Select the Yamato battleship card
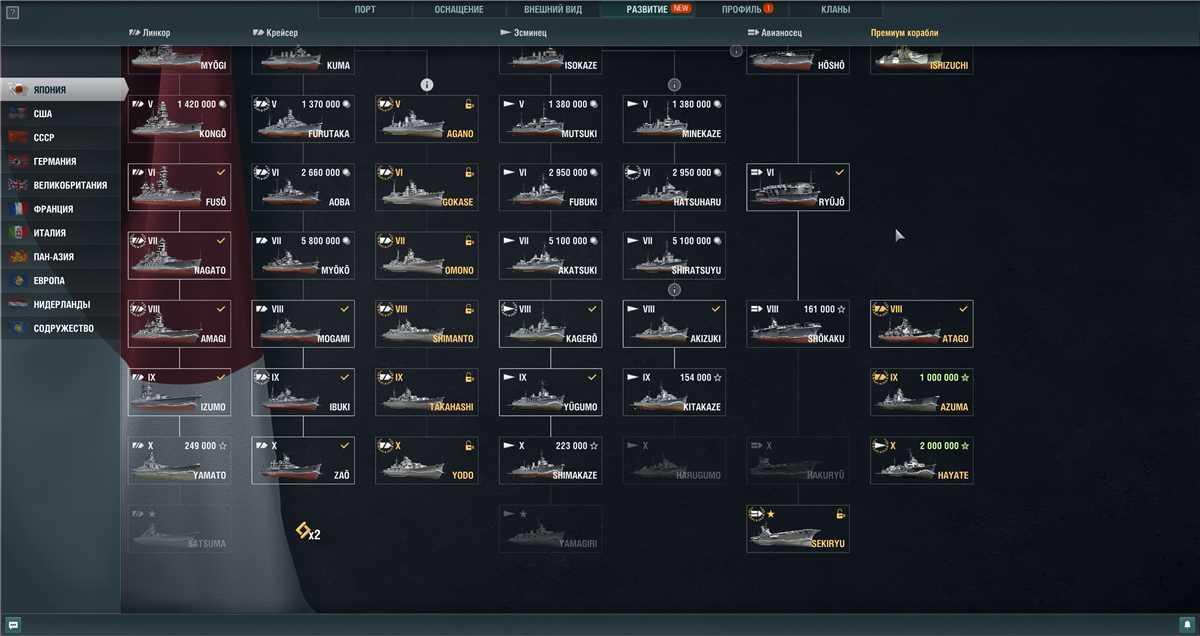Image resolution: width=1200 pixels, height=636 pixels. pos(179,461)
